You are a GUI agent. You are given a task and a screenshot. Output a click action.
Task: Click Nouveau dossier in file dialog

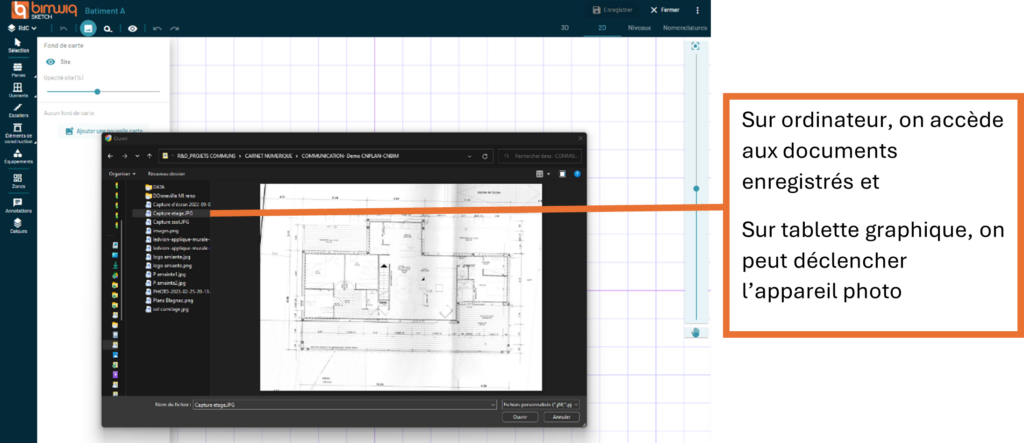[167, 174]
